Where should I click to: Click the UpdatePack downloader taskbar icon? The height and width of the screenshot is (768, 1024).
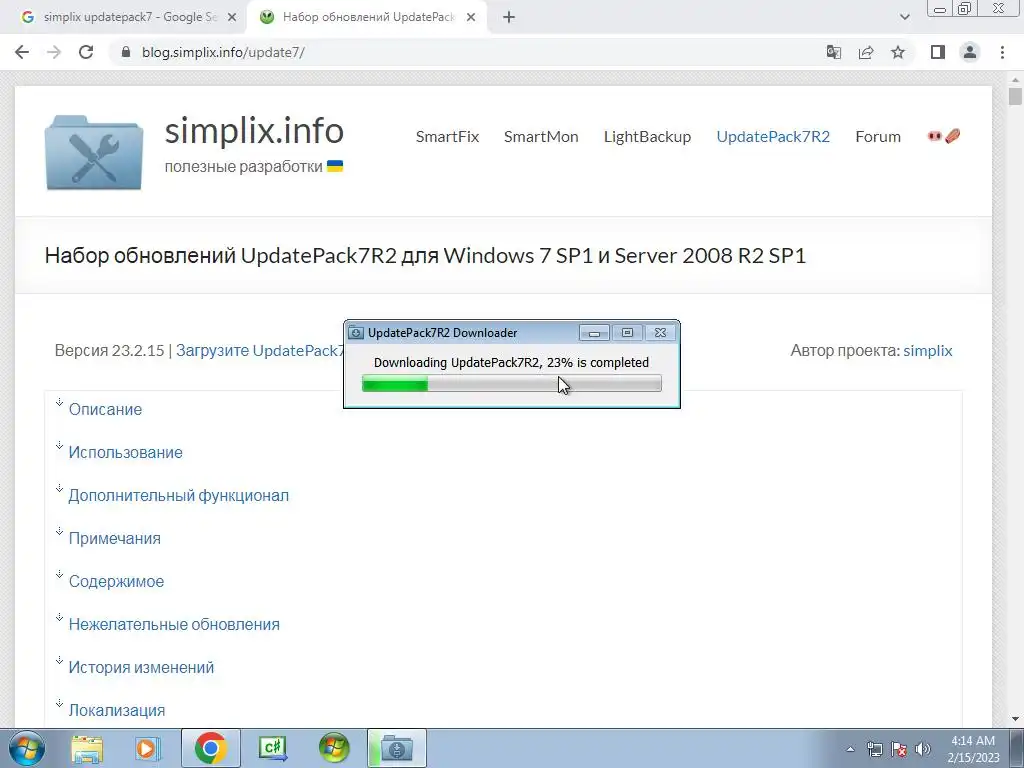396,748
